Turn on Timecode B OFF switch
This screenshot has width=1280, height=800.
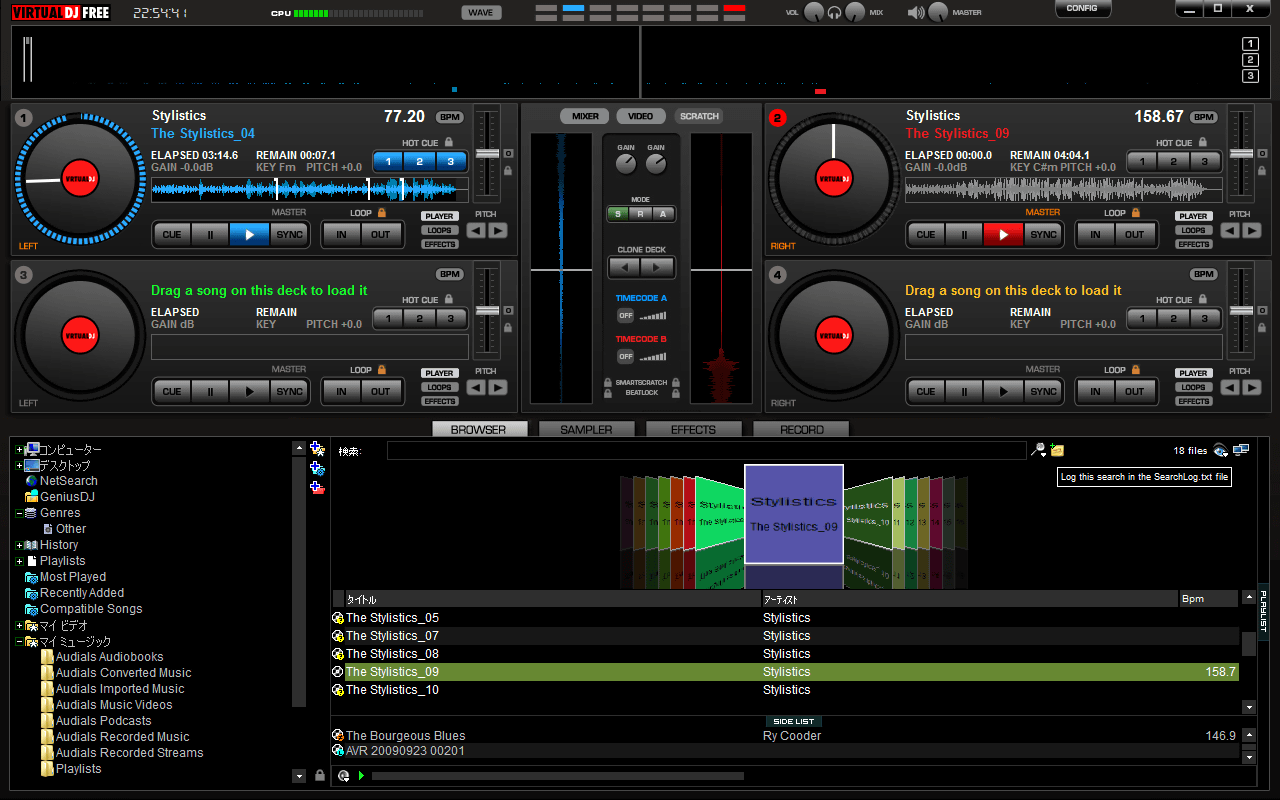(625, 356)
